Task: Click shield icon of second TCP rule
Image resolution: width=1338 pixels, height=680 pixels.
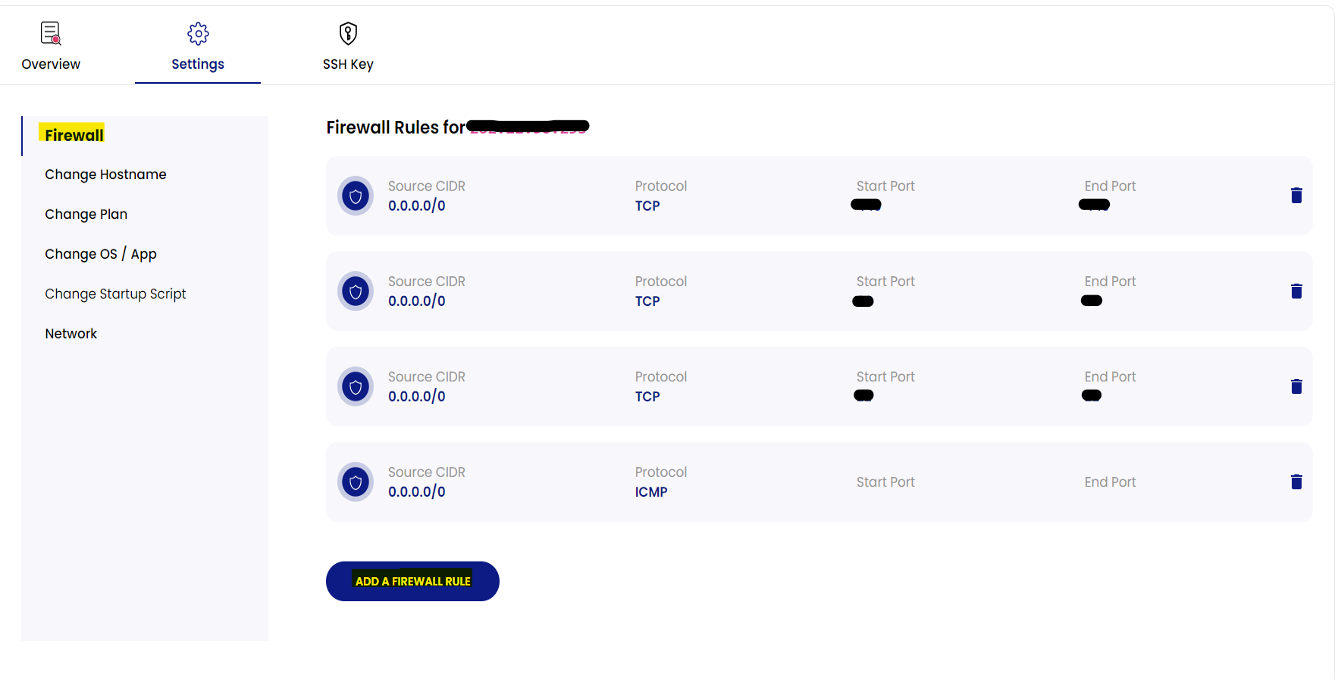Action: [x=355, y=291]
